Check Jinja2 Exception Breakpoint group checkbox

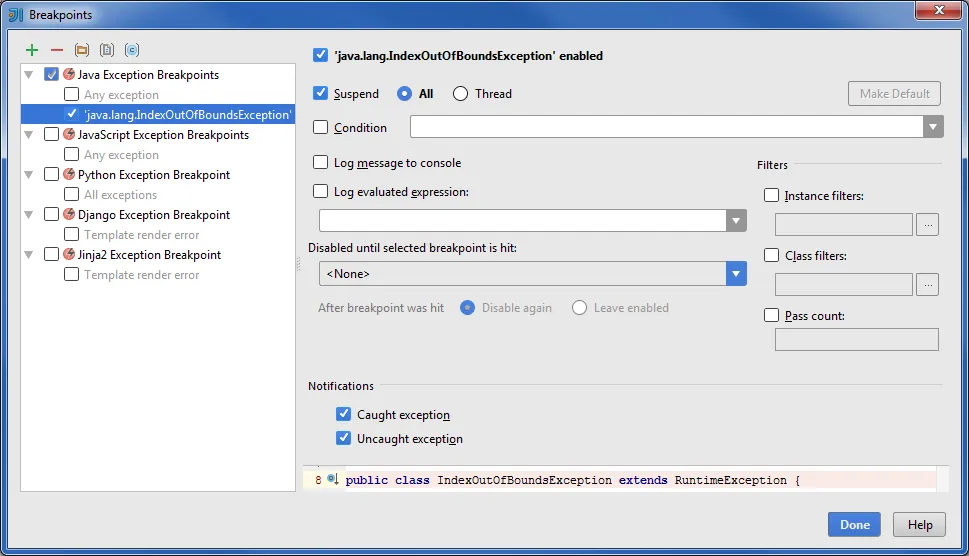click(51, 254)
